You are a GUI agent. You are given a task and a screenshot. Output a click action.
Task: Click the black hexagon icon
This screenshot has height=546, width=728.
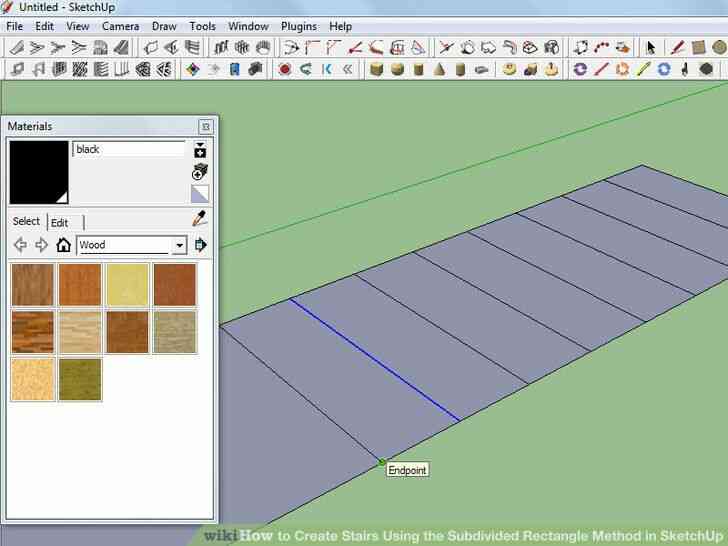(x=706, y=70)
